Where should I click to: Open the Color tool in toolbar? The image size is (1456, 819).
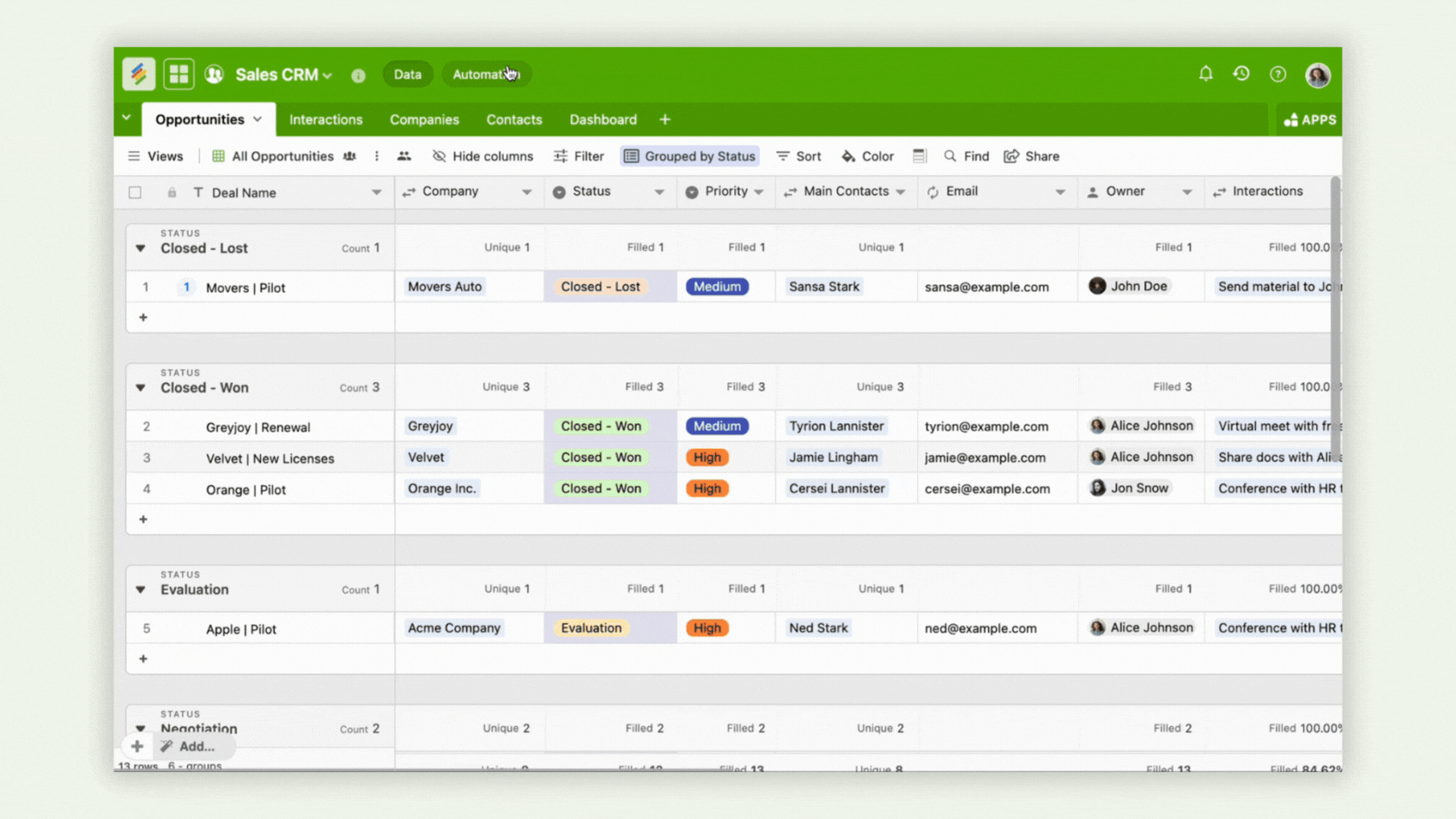pyautogui.click(x=868, y=156)
